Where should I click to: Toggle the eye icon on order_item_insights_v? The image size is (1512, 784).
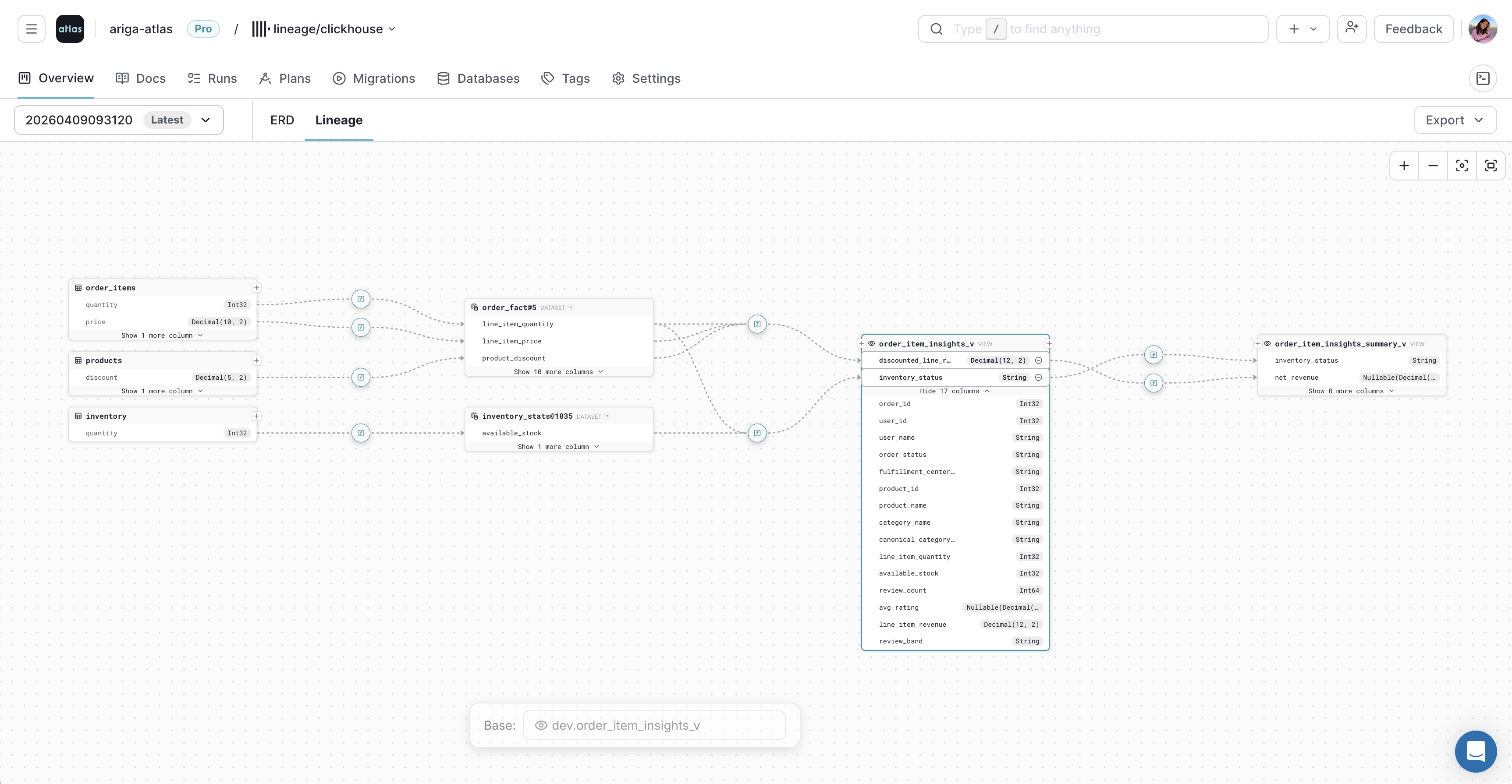[x=872, y=344]
